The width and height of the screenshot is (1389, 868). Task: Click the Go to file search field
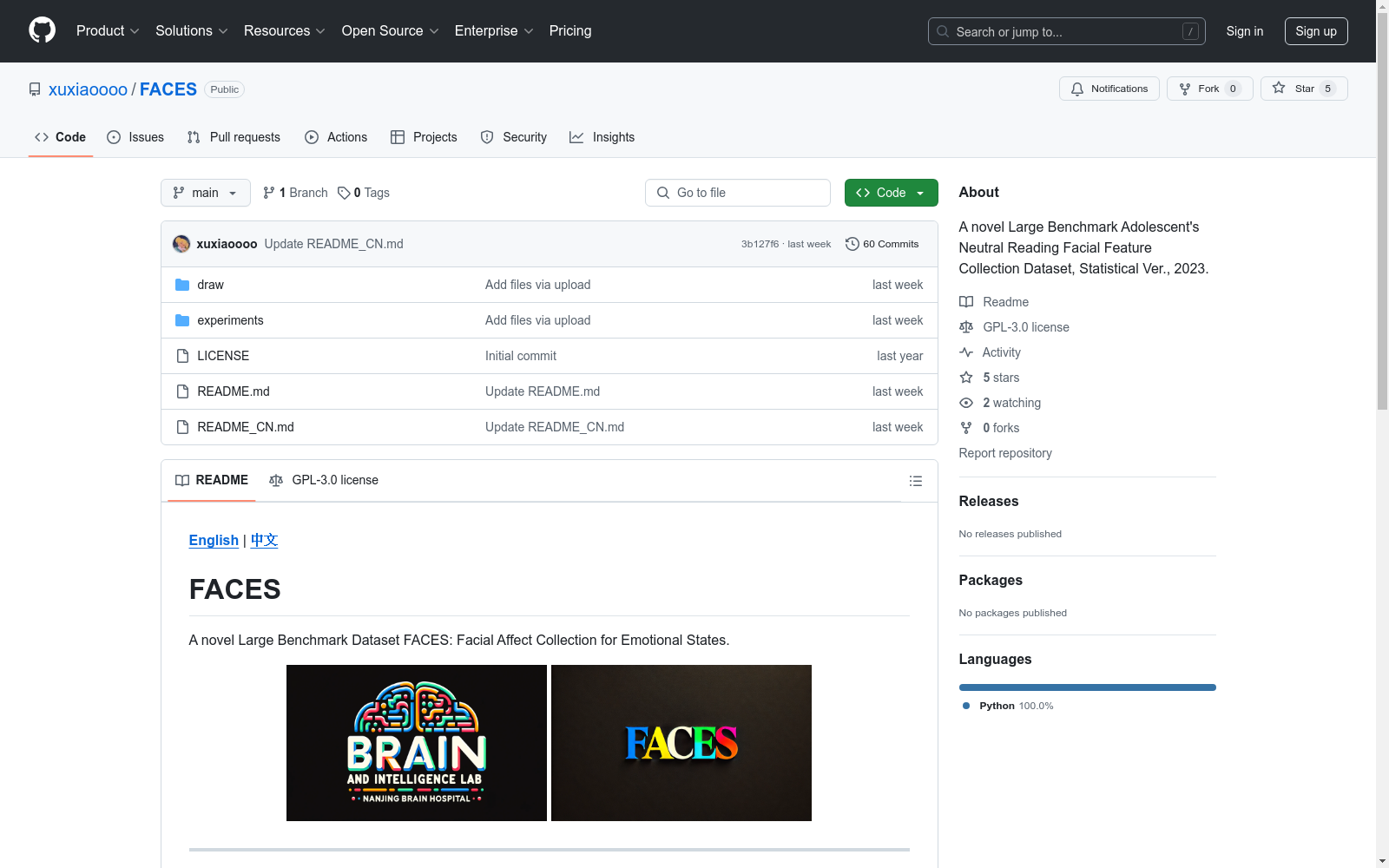pos(738,193)
